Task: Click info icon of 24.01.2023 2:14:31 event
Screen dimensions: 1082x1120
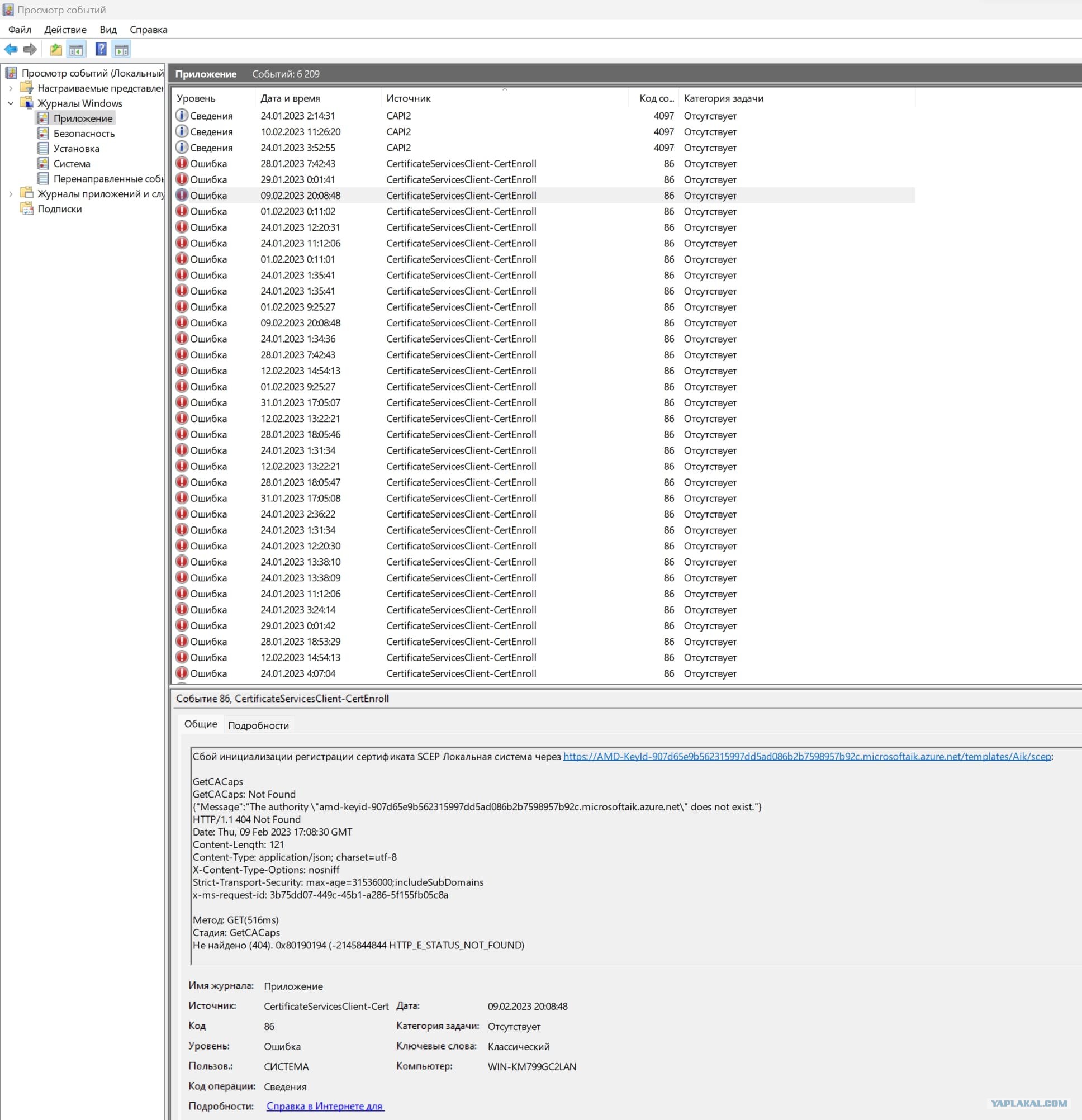Action: 182,116
